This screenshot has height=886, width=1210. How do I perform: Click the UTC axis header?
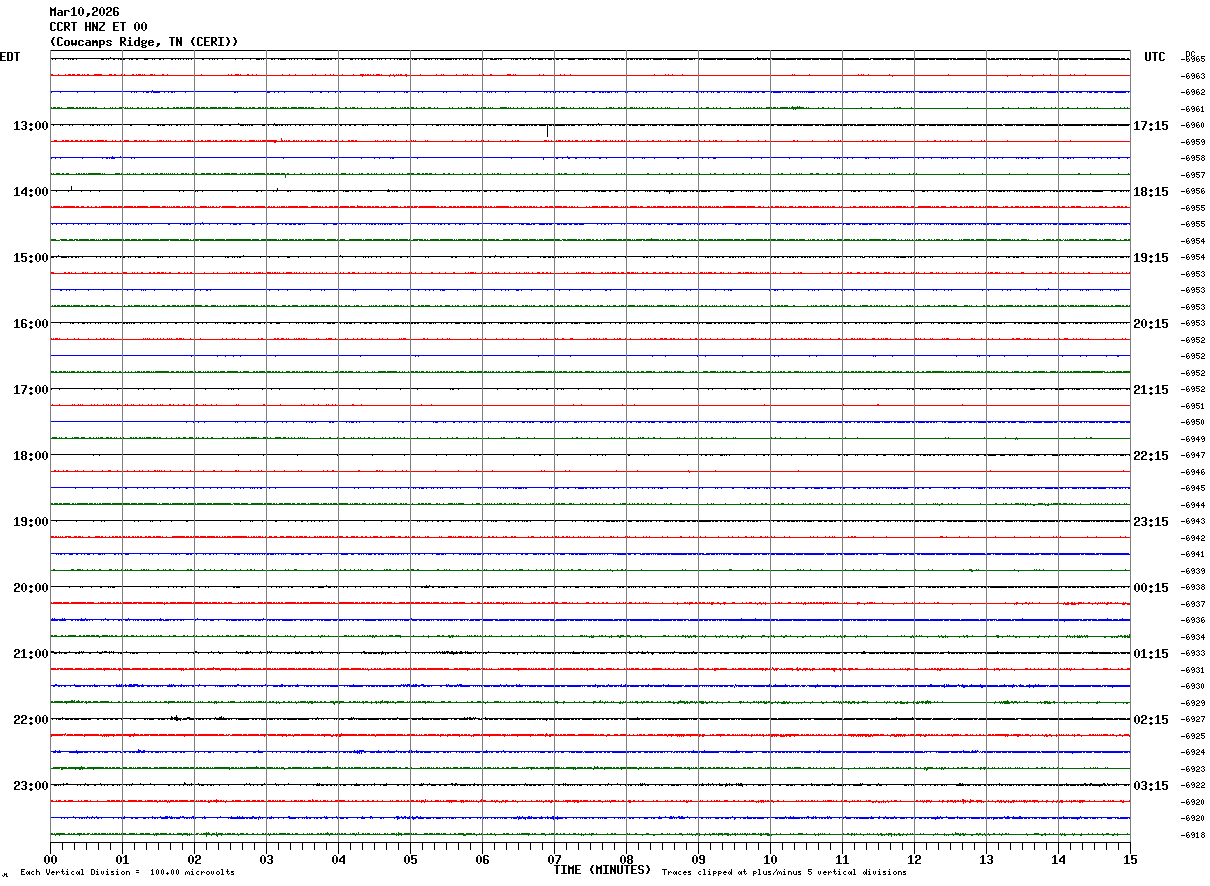[x=1155, y=57]
